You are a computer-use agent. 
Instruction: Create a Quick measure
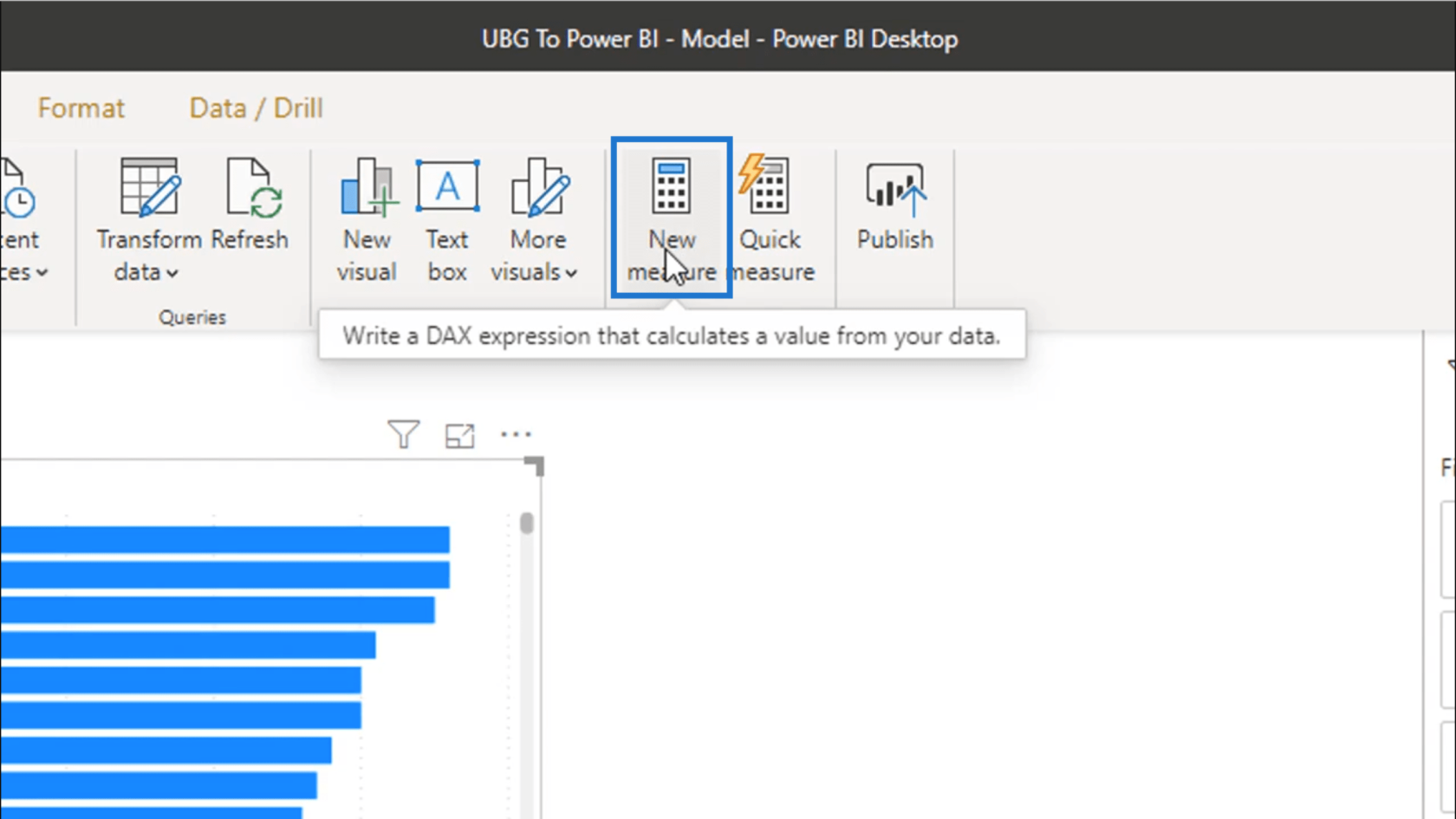[x=771, y=220]
